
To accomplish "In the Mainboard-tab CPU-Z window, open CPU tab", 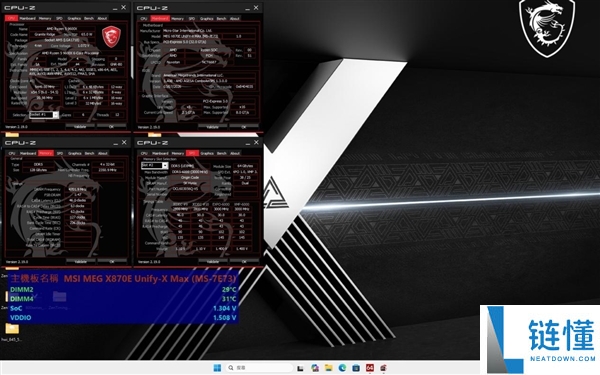I will [x=144, y=18].
